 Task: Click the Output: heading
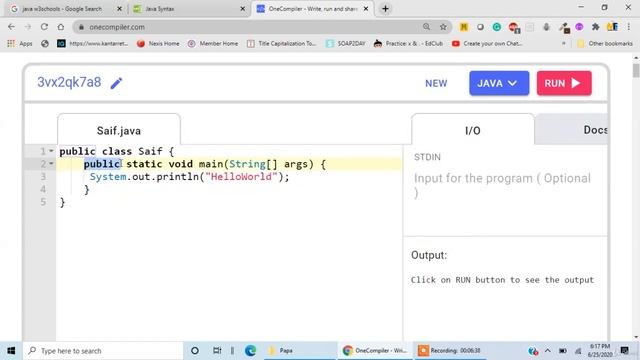(x=429, y=255)
